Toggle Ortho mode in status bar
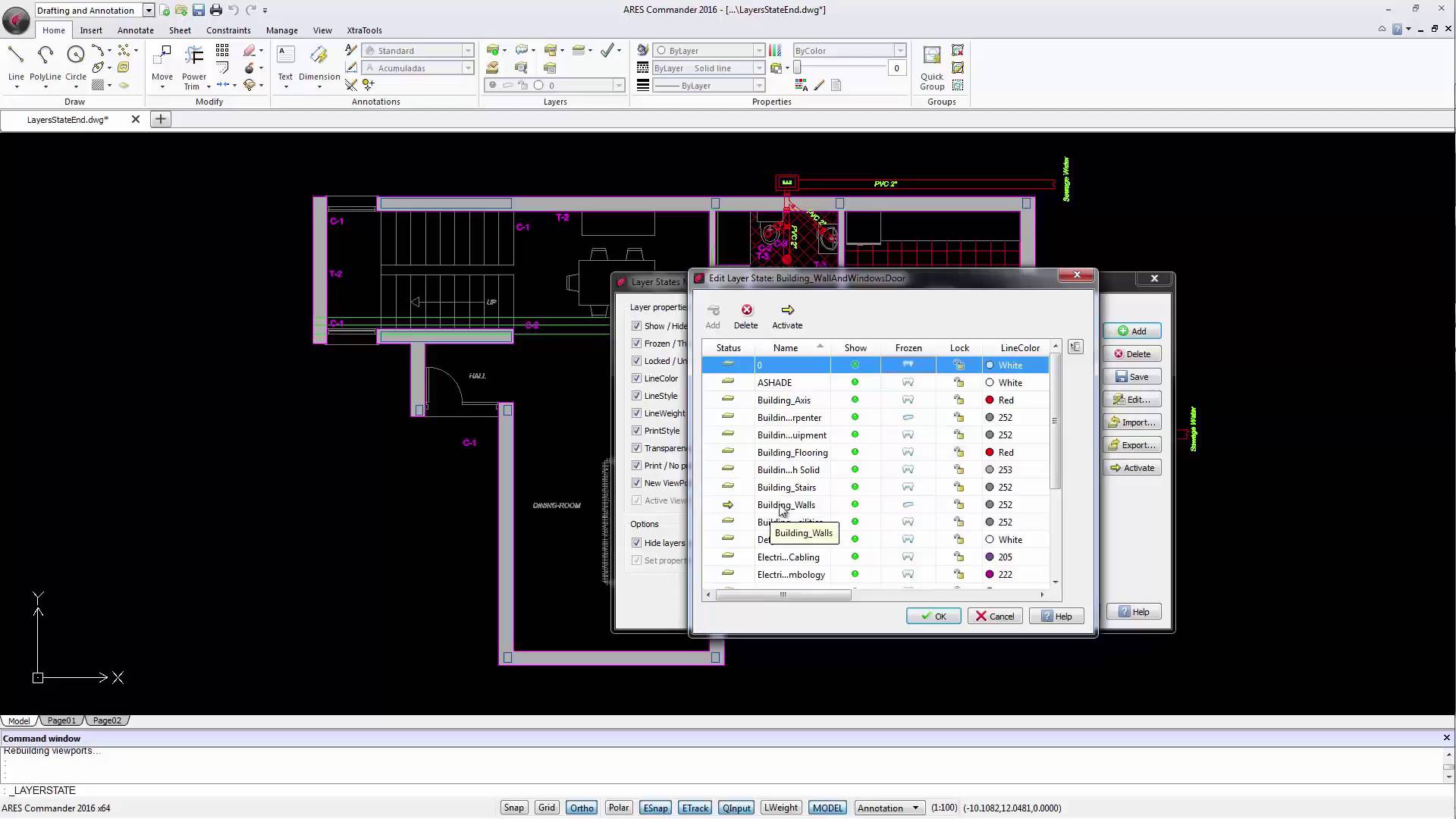The image size is (1456, 819). pyautogui.click(x=582, y=808)
